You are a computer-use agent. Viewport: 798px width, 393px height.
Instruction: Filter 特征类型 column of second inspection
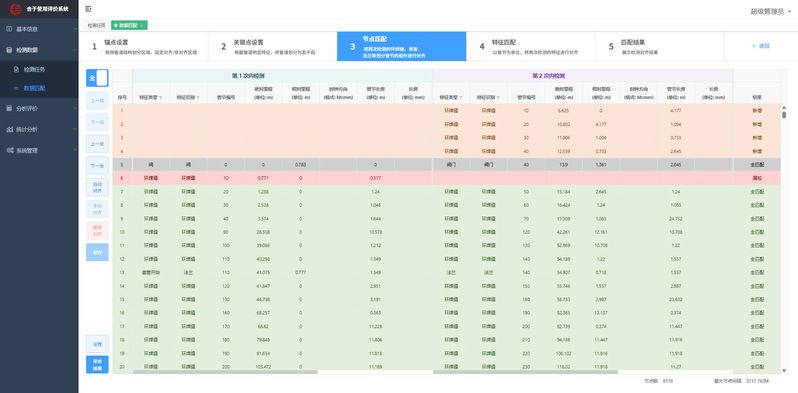click(461, 97)
